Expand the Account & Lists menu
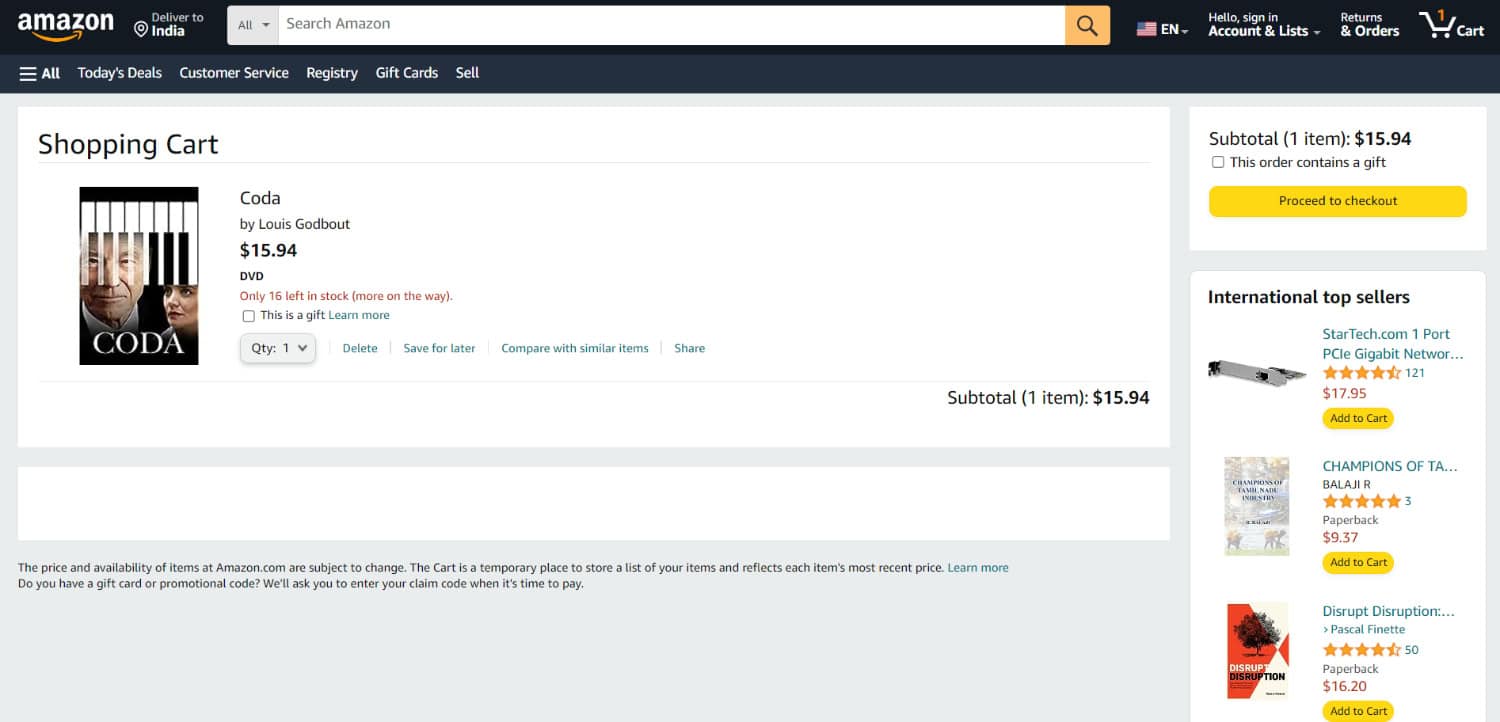The height and width of the screenshot is (722, 1500). tap(1264, 25)
